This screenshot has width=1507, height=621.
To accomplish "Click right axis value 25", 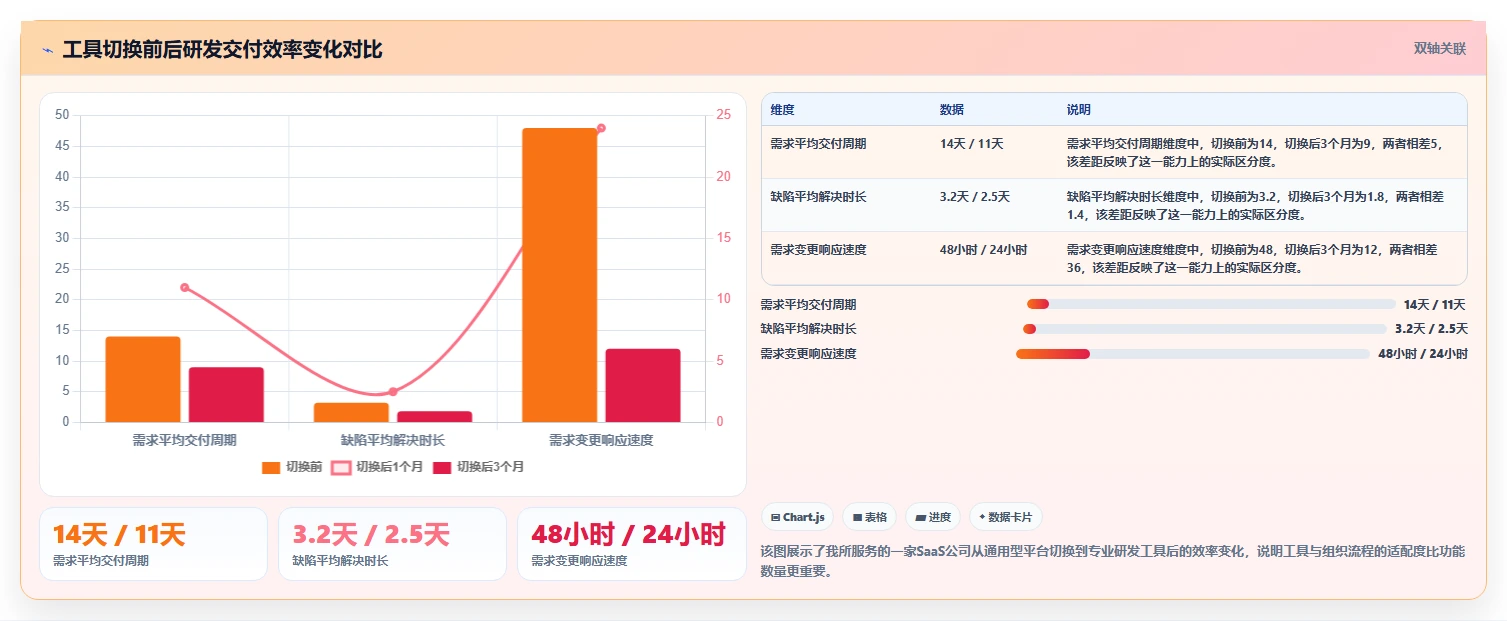I will point(725,115).
